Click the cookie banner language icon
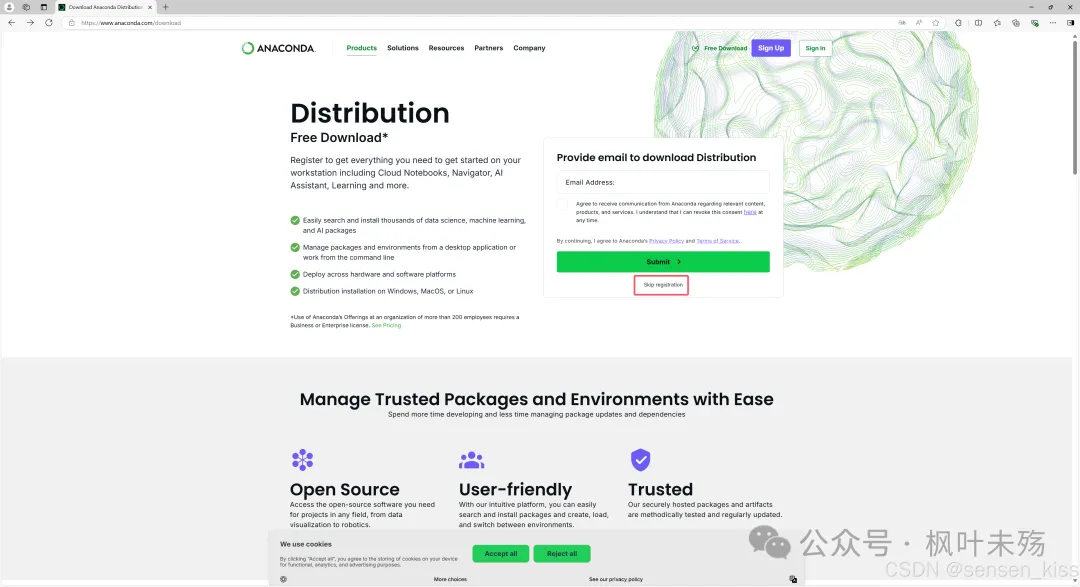The width and height of the screenshot is (1080, 587). [793, 579]
